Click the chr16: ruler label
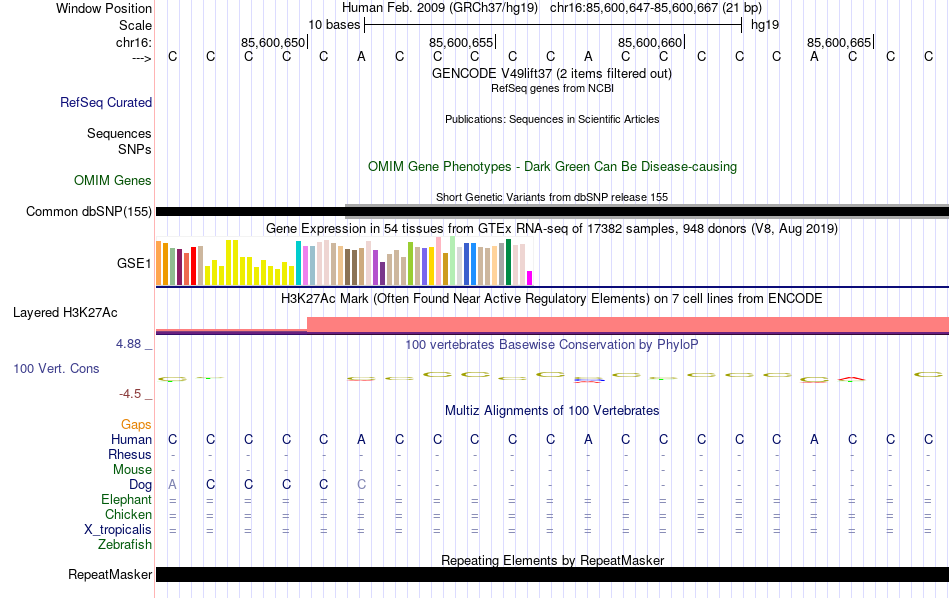Image resolution: width=950 pixels, height=598 pixels. tap(133, 42)
